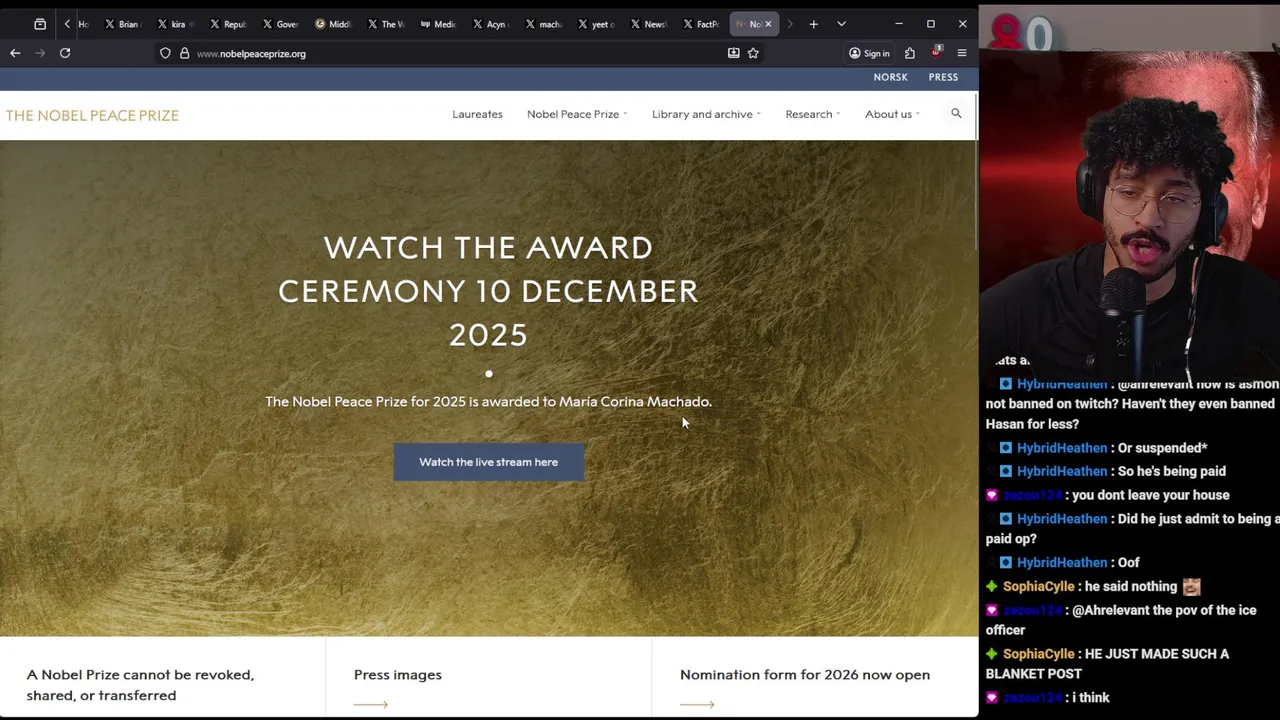Viewport: 1280px width, 720px height.
Task: Switch to the News tab
Action: coord(648,24)
